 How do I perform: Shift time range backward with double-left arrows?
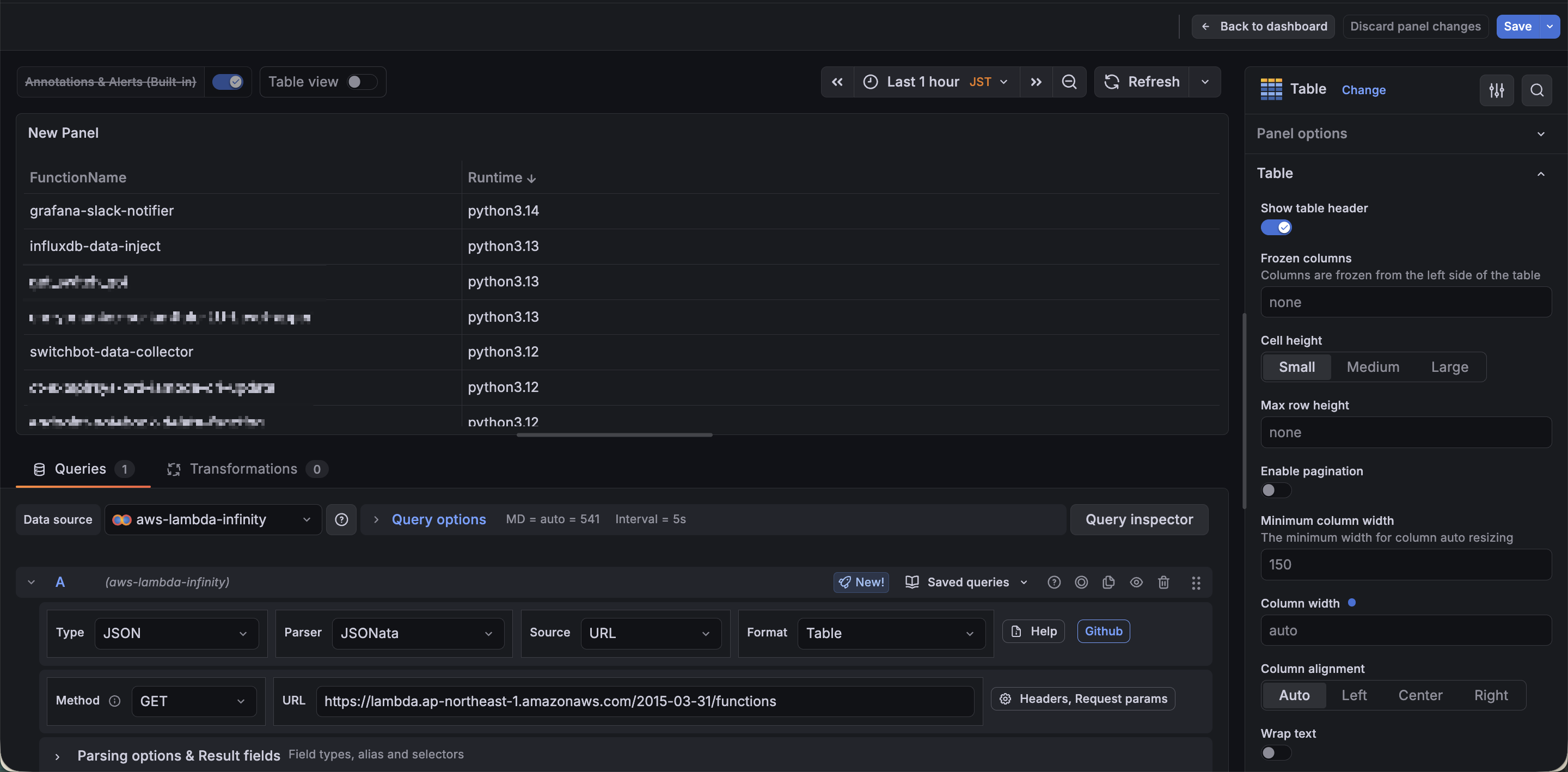coord(837,82)
